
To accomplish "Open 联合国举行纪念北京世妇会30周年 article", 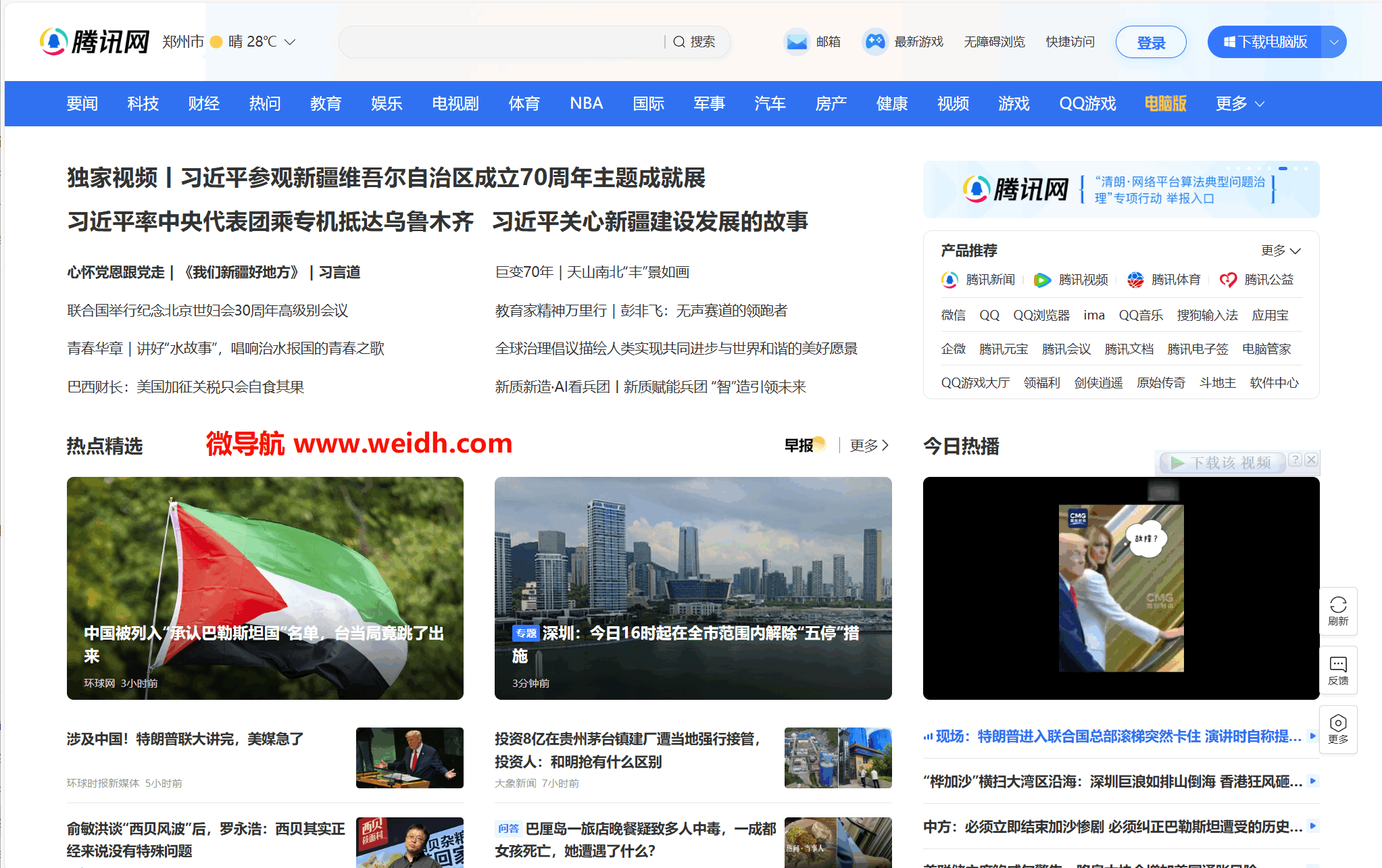I will point(207,311).
